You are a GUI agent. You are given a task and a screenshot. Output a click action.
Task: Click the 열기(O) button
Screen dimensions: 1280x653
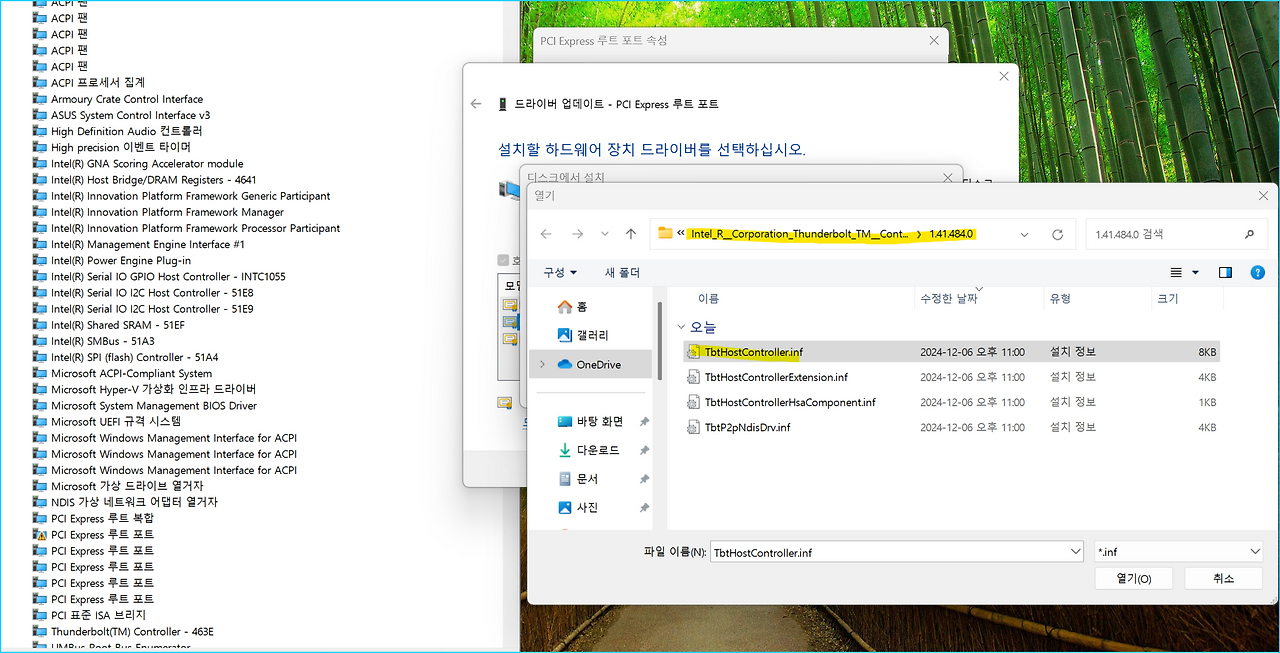tap(1134, 578)
